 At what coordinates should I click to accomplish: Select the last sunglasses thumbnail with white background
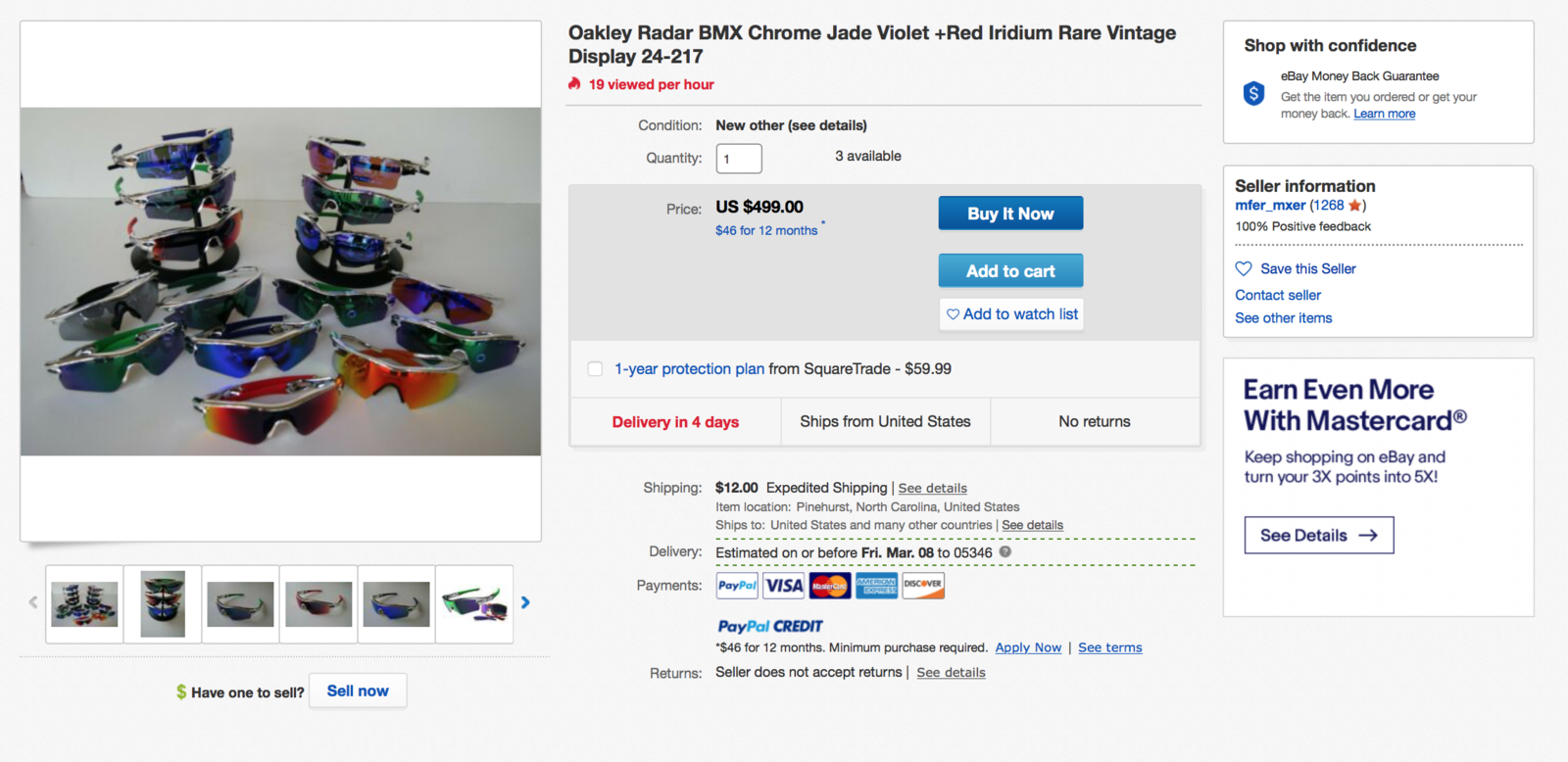tap(474, 603)
